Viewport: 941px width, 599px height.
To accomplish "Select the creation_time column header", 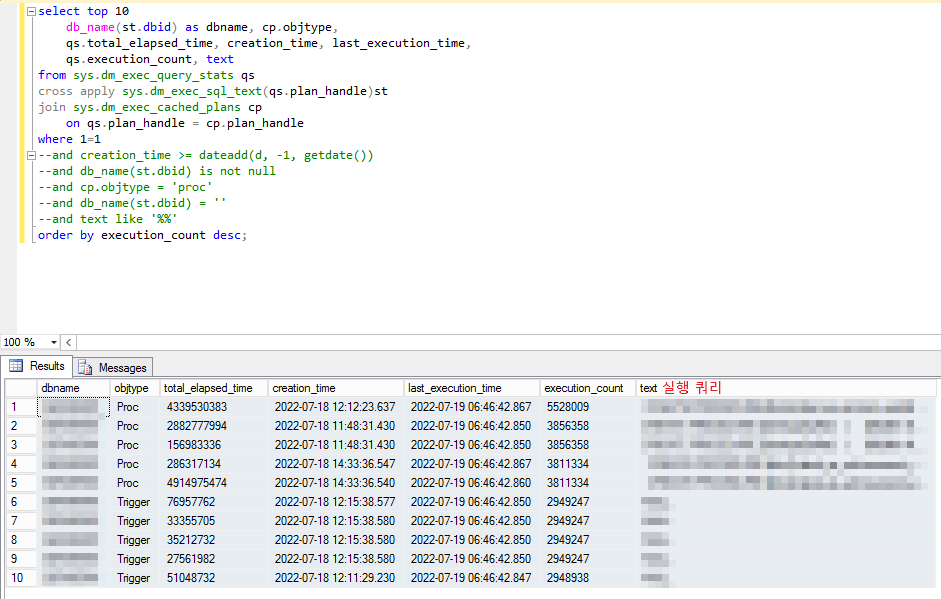I will click(x=336, y=388).
